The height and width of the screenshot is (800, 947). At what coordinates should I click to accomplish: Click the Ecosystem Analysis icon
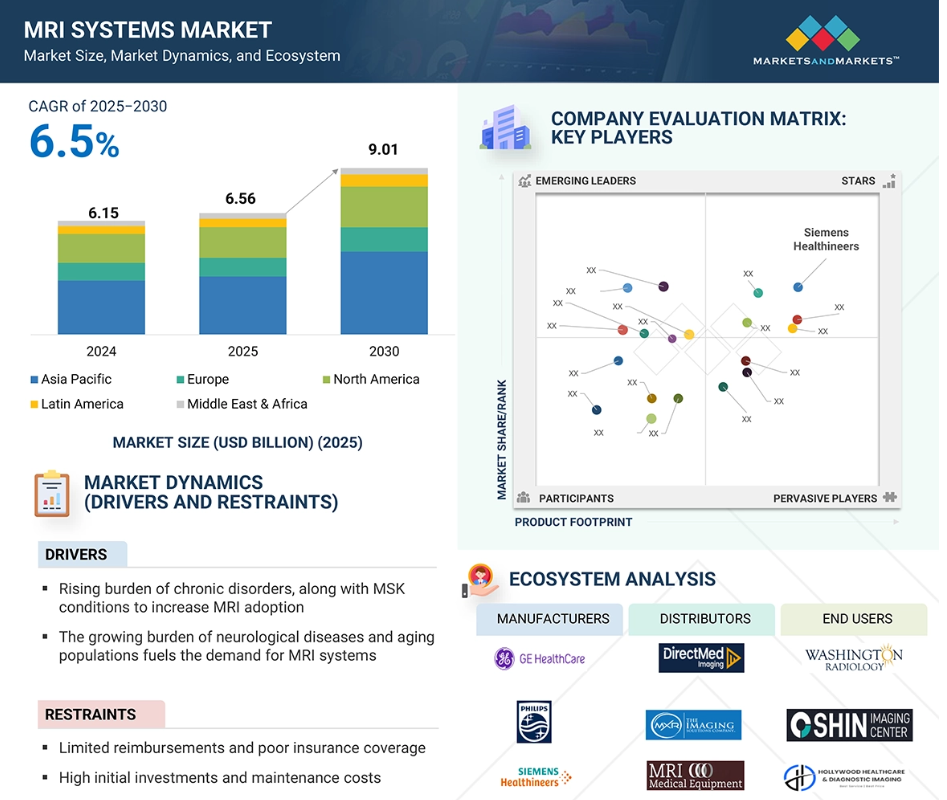482,580
